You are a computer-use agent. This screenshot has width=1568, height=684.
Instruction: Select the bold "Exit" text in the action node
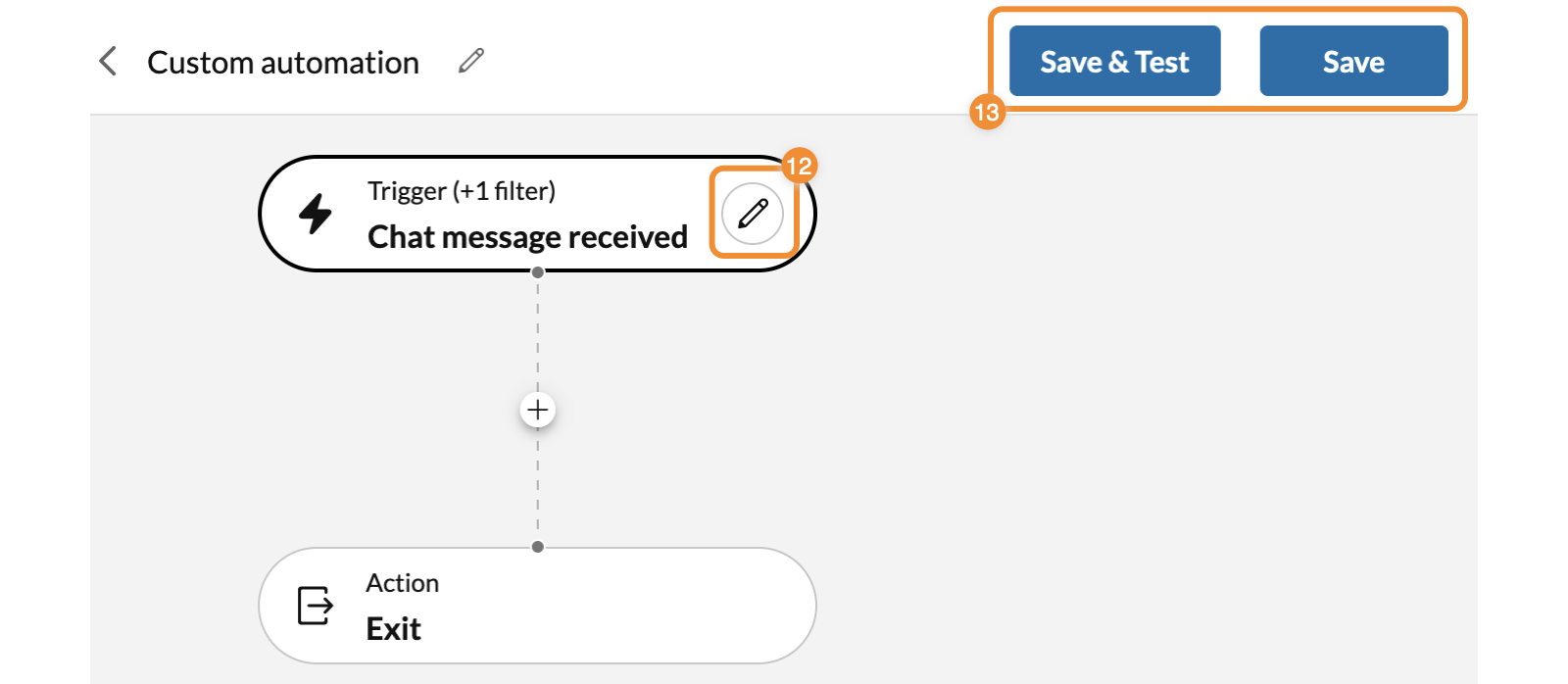click(x=393, y=629)
